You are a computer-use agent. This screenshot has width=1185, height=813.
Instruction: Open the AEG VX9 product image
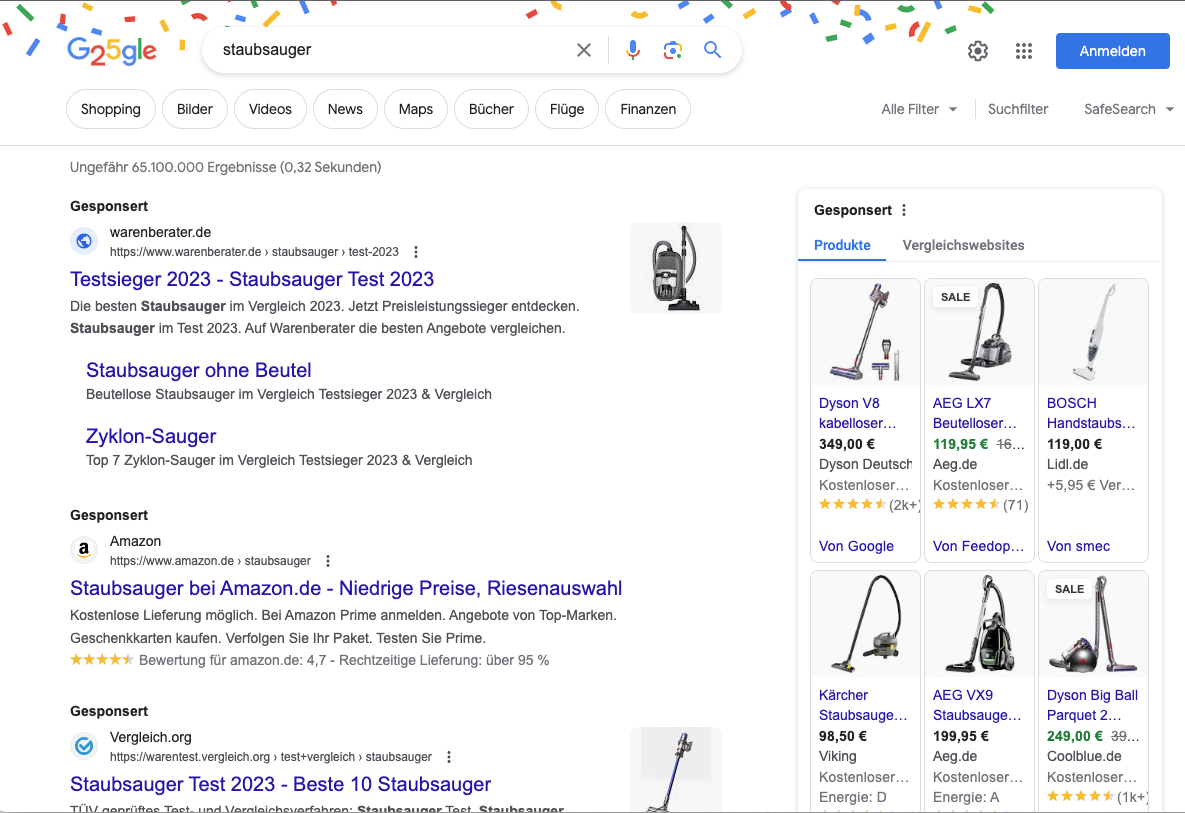point(979,623)
